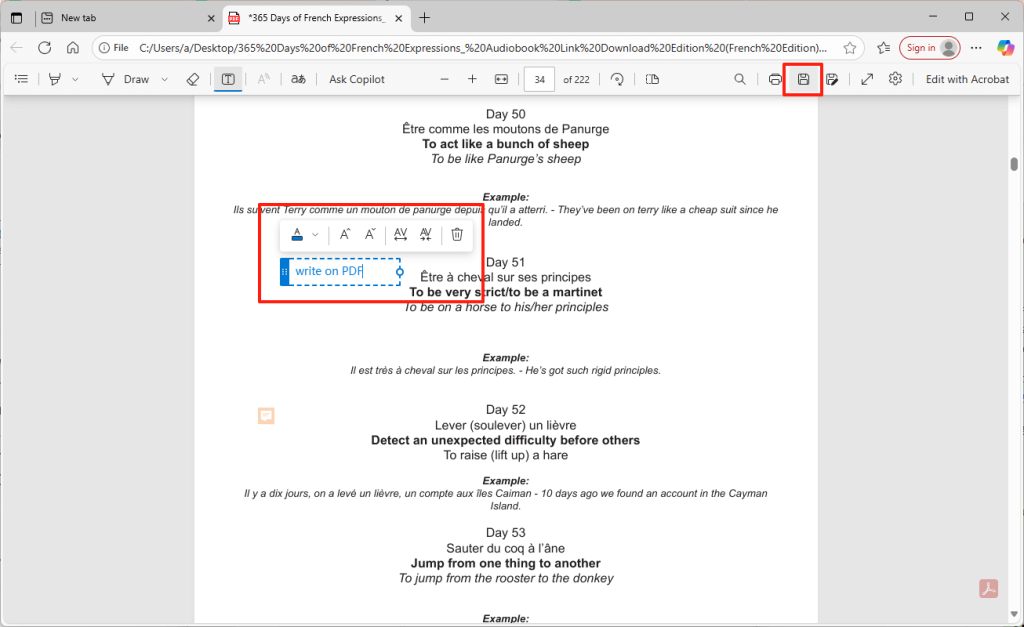The height and width of the screenshot is (627, 1024).
Task: Select the Highlight tool
Action: pyautogui.click(x=55, y=79)
